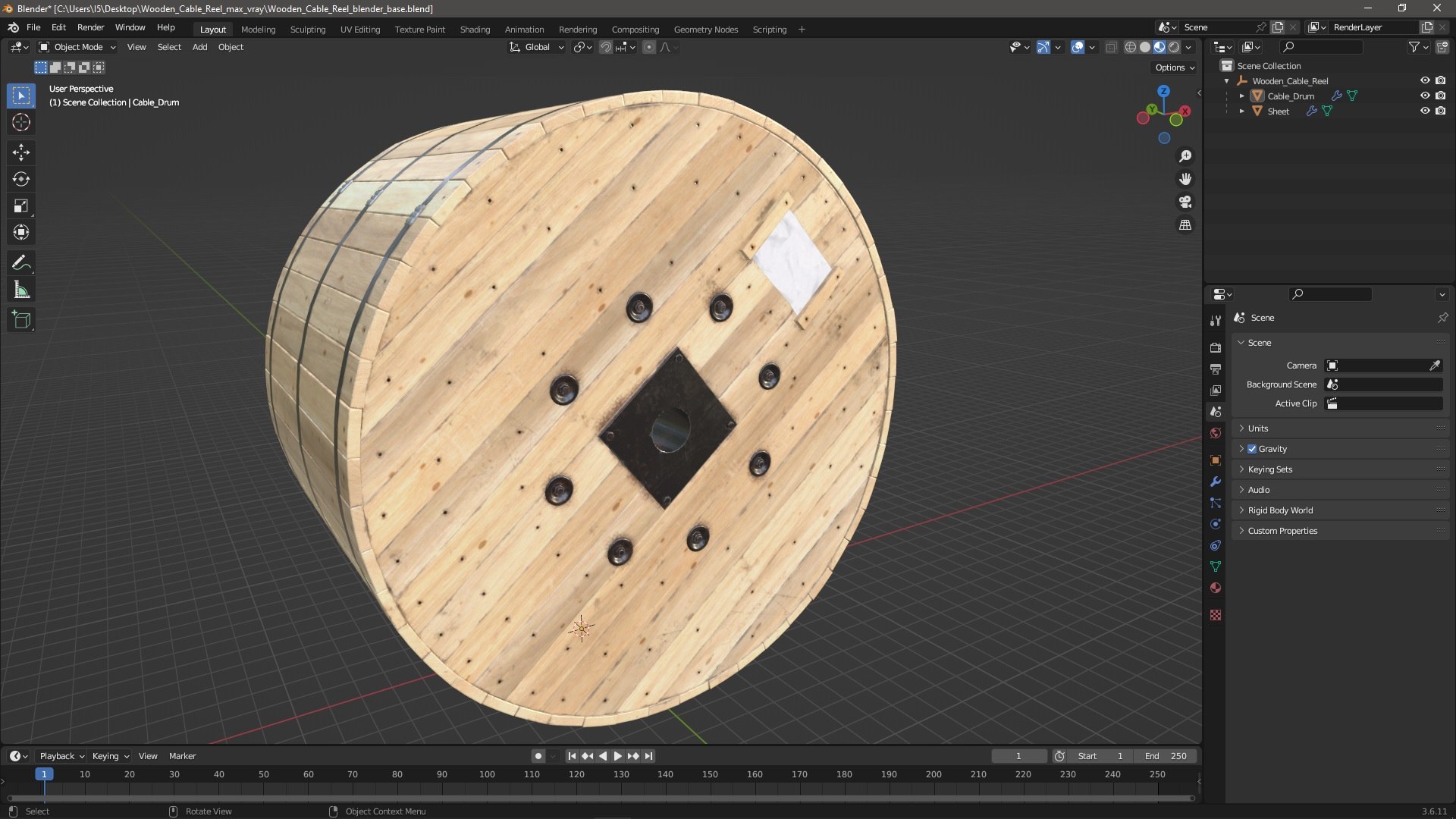Select the Select Box tool
The image size is (1456, 819).
21,96
